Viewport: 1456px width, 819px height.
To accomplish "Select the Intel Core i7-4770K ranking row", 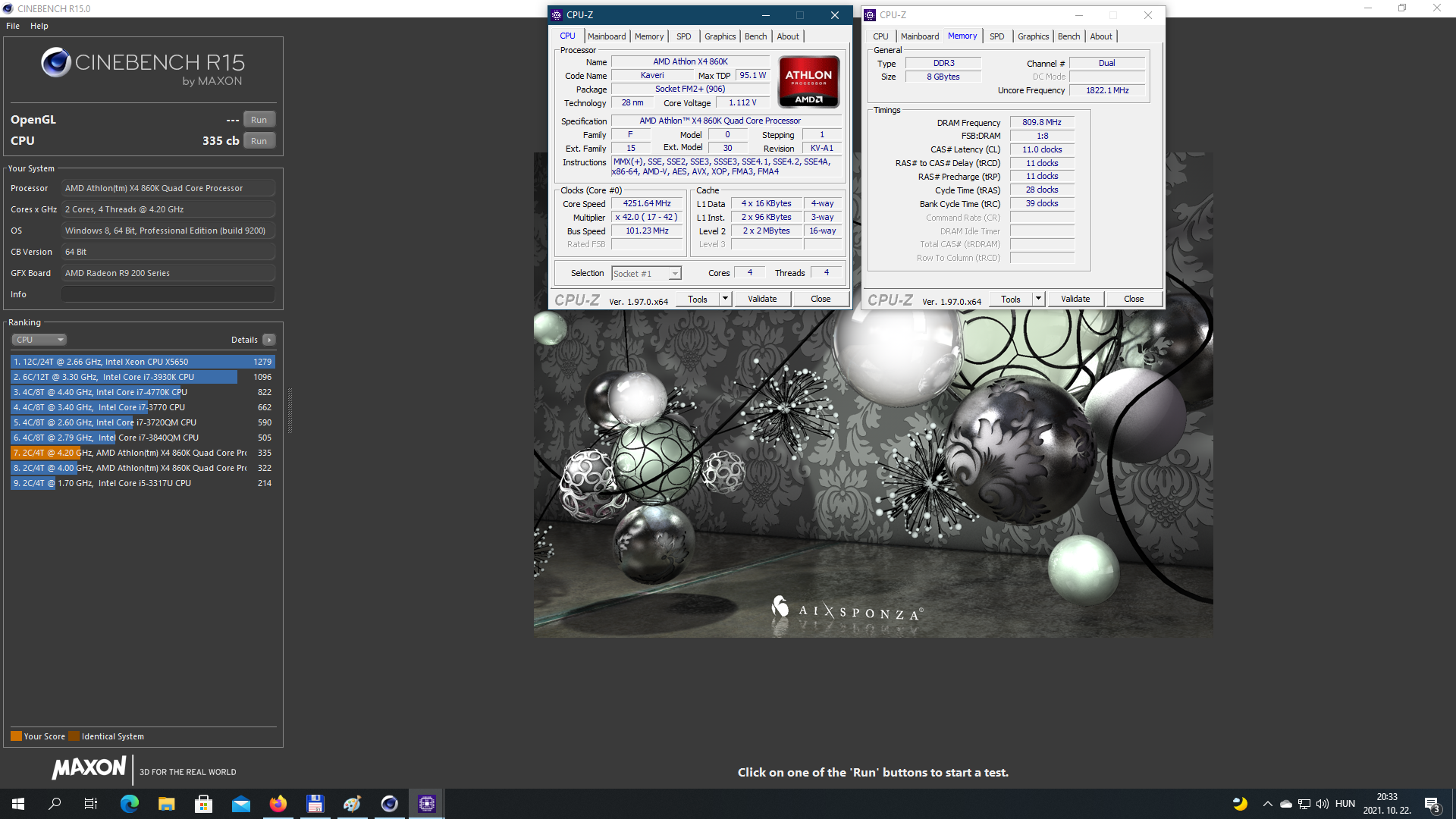I will pos(143,392).
